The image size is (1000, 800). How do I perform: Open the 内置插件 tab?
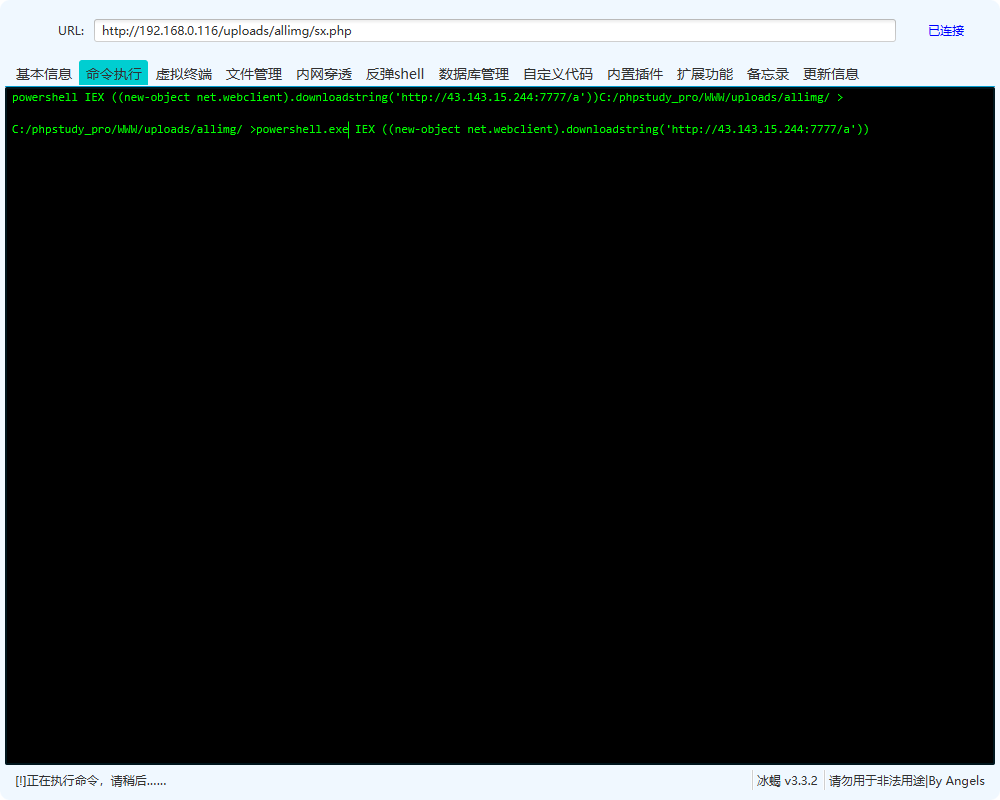tap(637, 73)
